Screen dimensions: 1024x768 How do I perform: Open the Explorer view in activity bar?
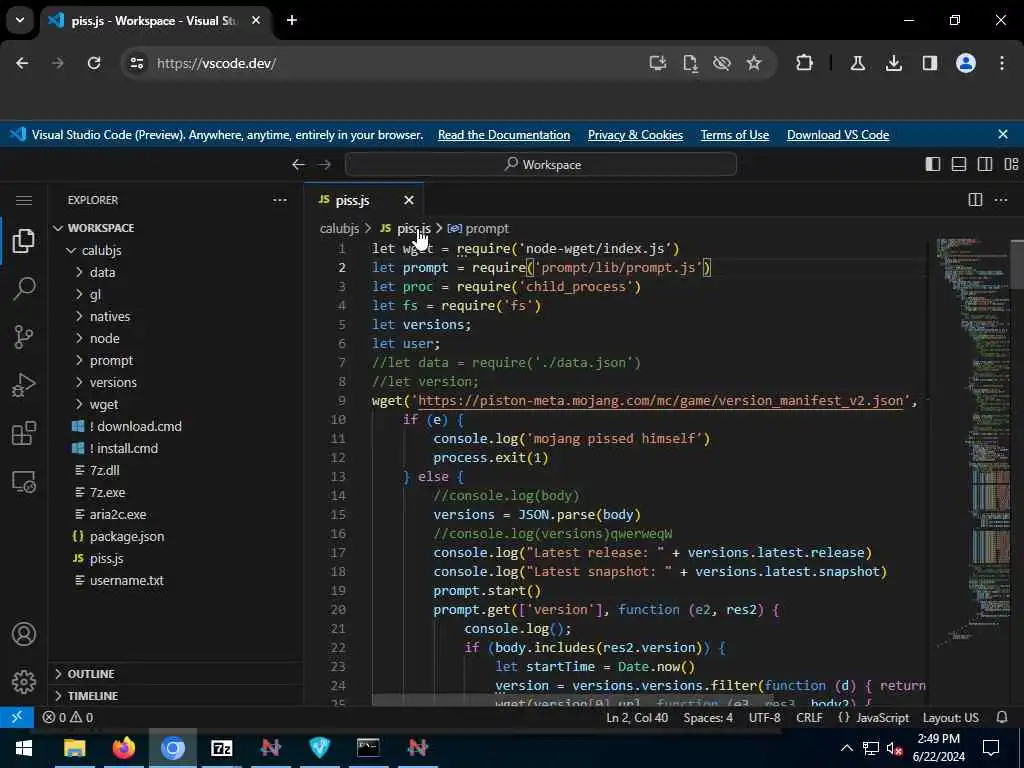click(24, 241)
